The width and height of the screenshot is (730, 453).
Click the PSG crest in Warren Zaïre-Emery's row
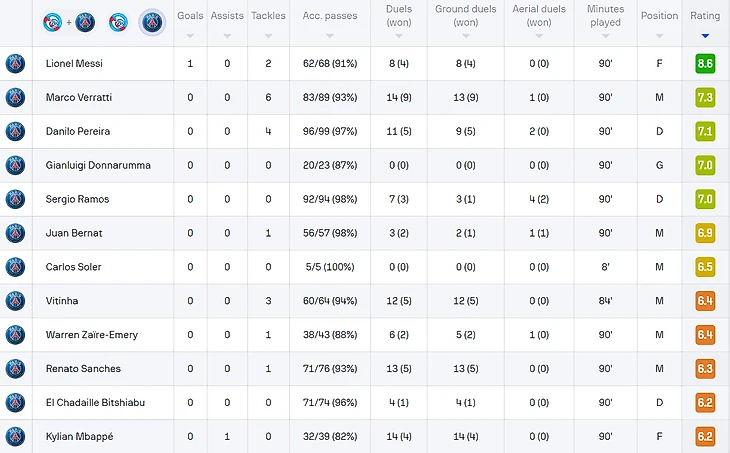coord(15,335)
